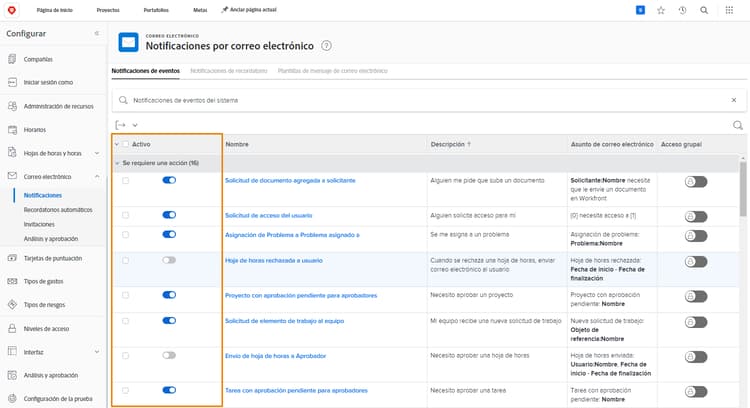The width and height of the screenshot is (750, 408).
Task: Toggle active switch for Proyecto con aprobación pendiente
Action: (169, 295)
